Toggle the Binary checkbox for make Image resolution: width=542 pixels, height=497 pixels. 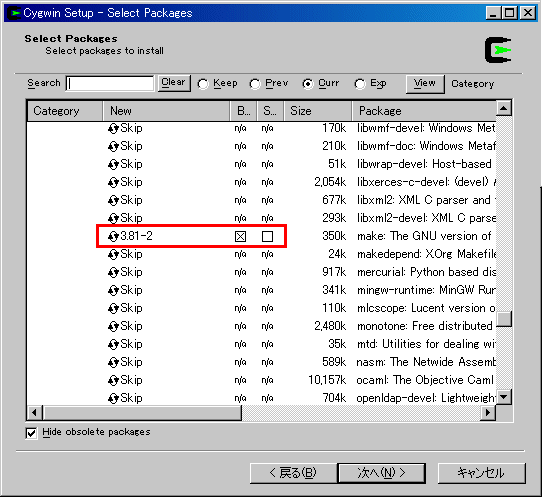pos(240,236)
